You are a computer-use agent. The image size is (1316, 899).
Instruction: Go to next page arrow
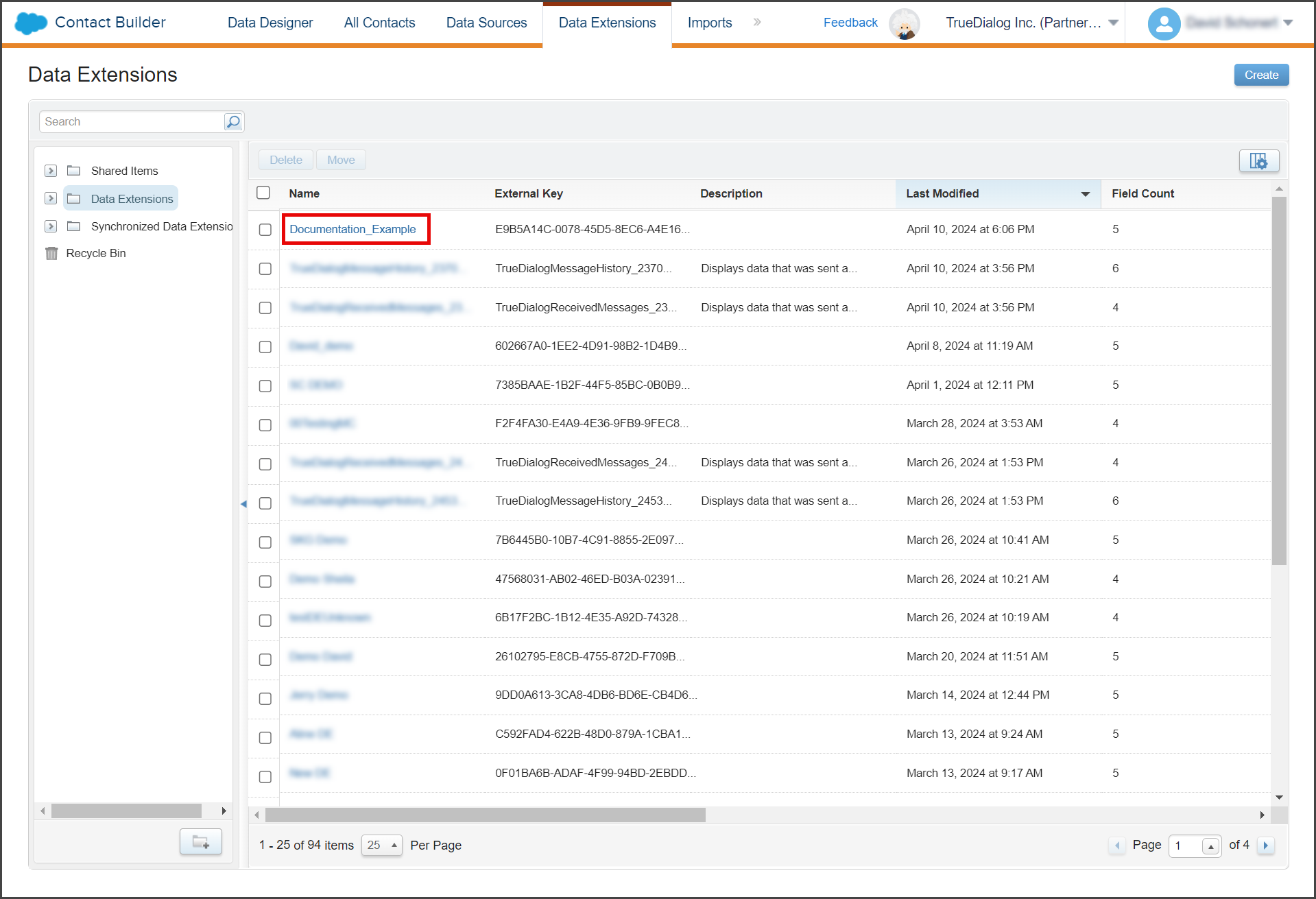(1265, 845)
